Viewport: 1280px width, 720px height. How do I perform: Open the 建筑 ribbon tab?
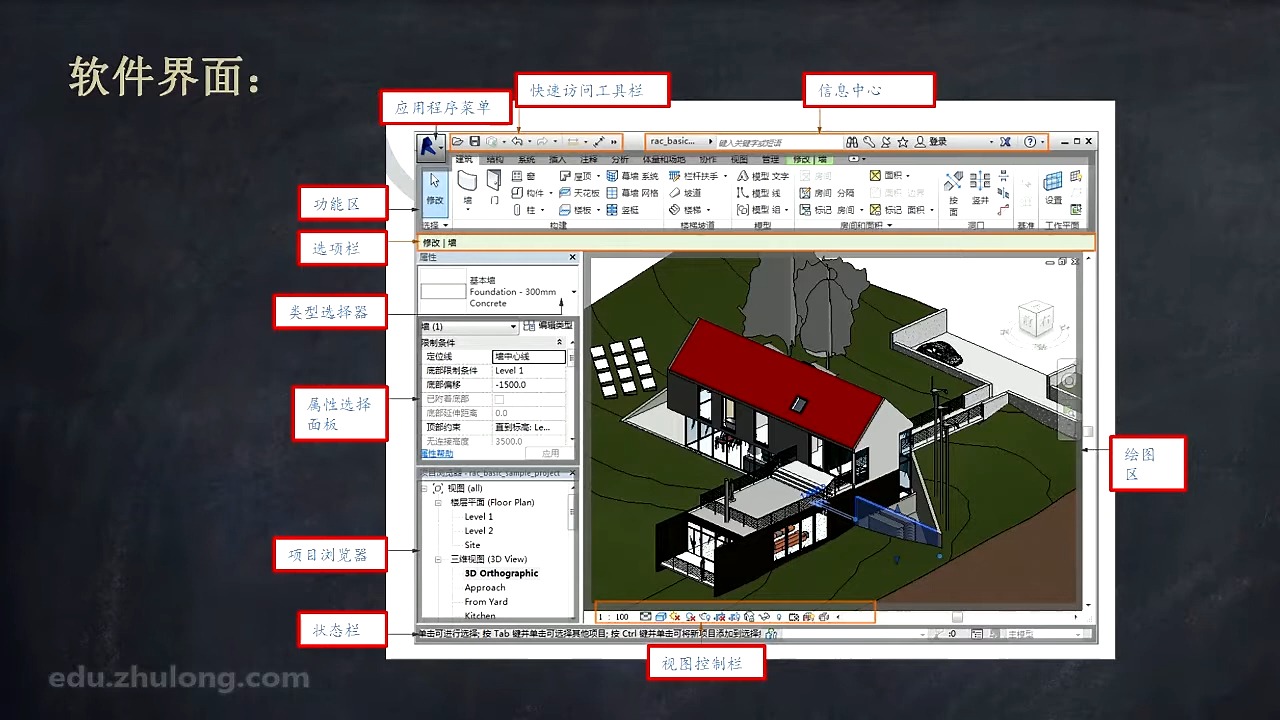click(x=464, y=159)
